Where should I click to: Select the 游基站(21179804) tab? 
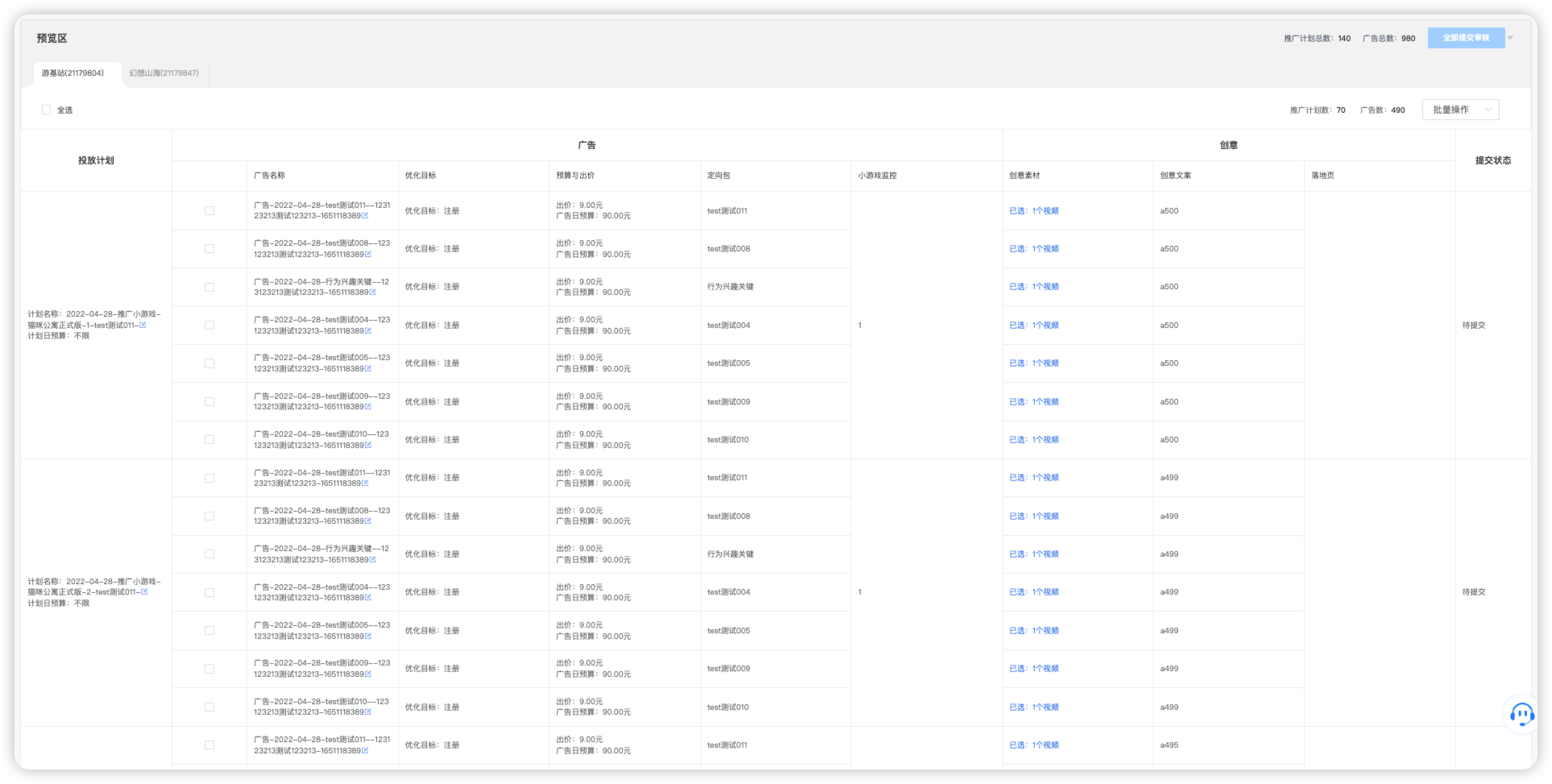[72, 73]
